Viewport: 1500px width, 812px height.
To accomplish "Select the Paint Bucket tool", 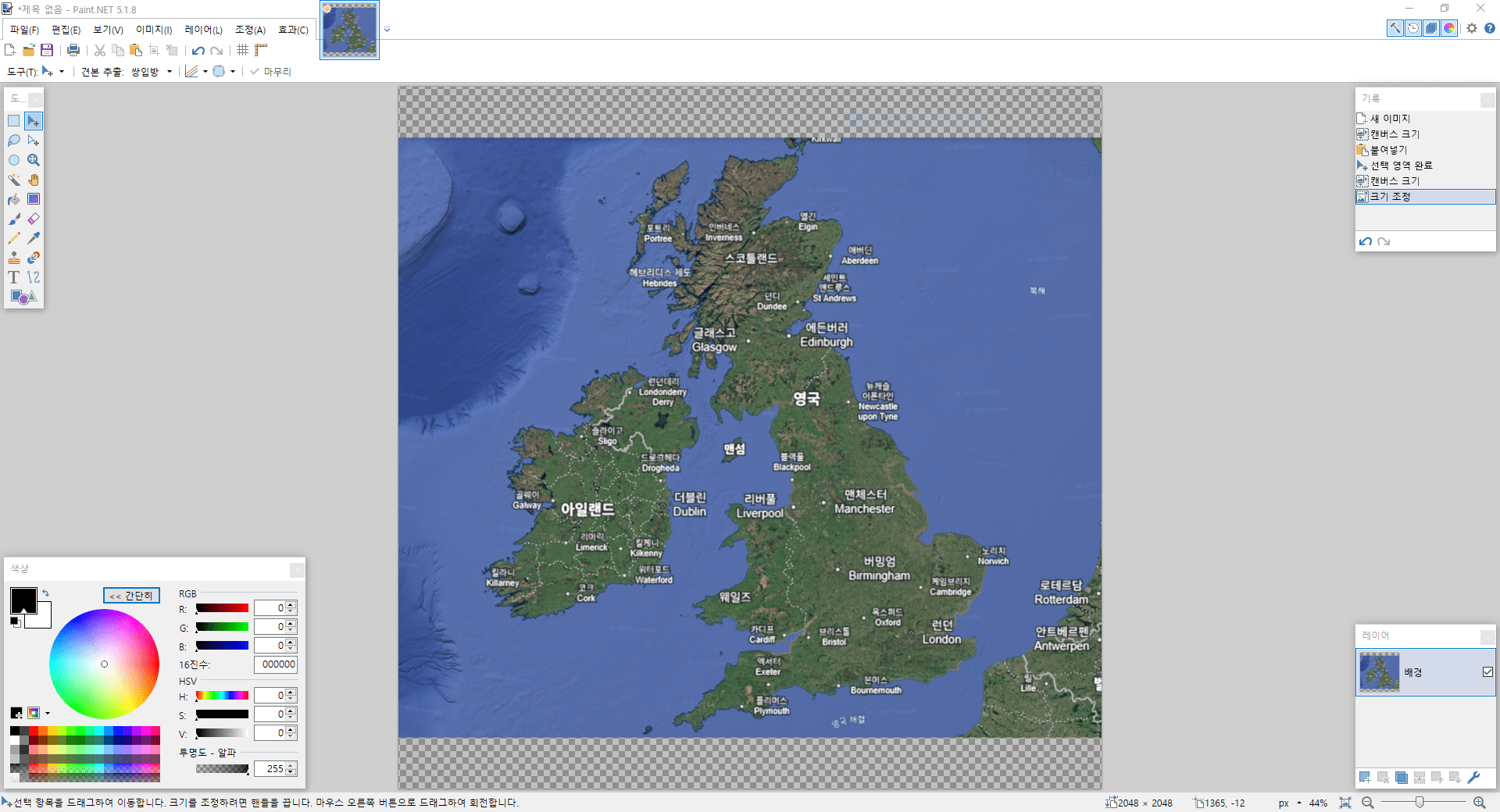I will 14,199.
